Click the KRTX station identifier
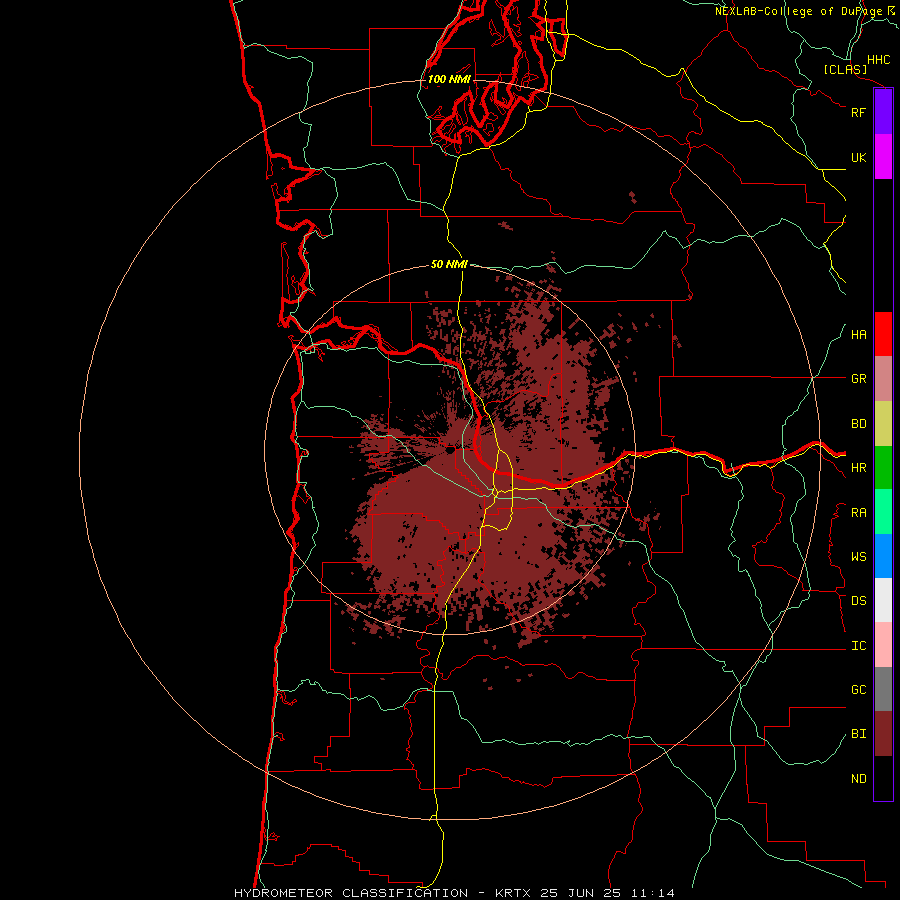900x900 pixels. (x=513, y=893)
